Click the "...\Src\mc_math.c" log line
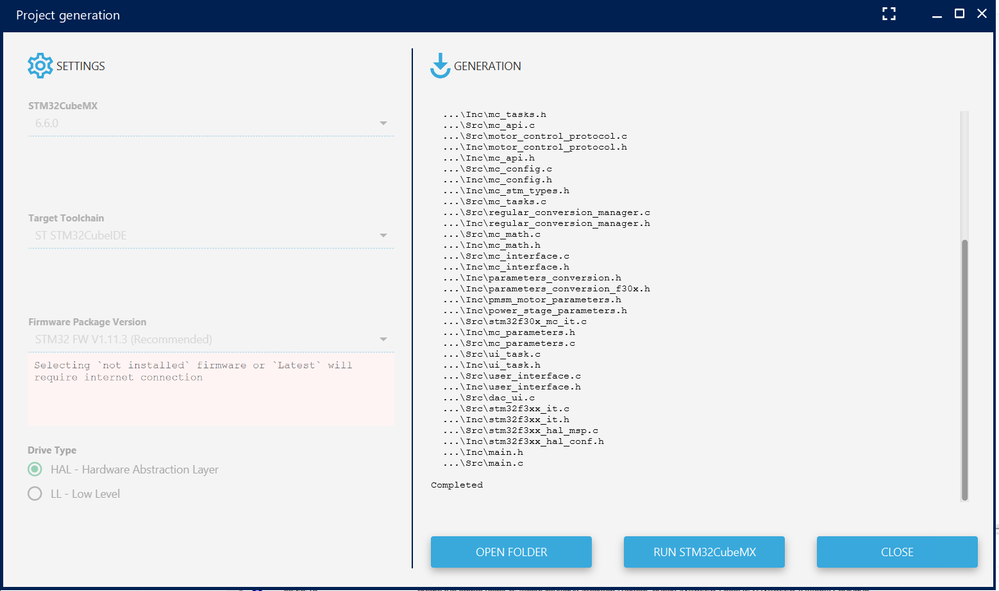Screen dimensions: 999x591 tap(492, 234)
